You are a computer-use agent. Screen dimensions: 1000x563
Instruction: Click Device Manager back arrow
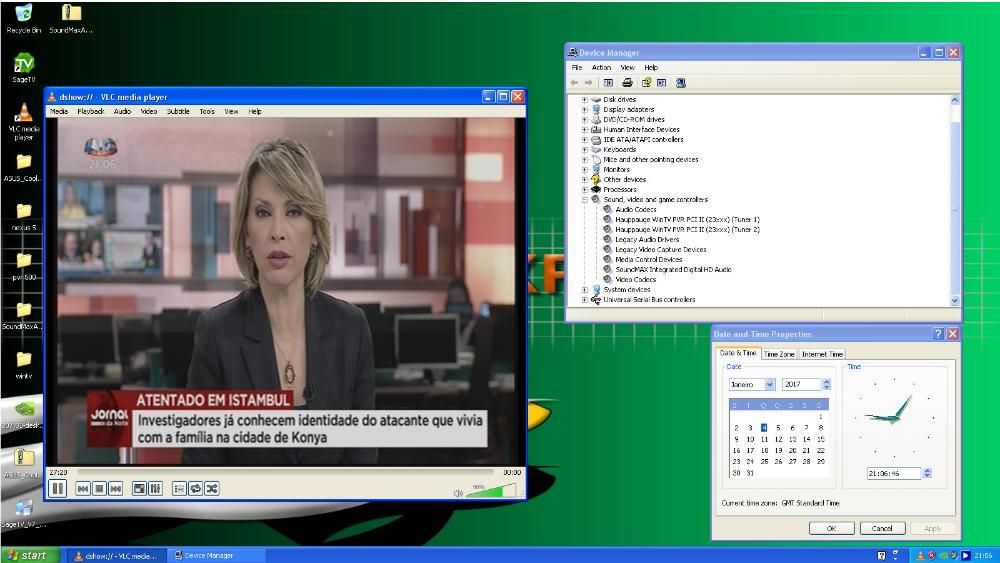[575, 83]
